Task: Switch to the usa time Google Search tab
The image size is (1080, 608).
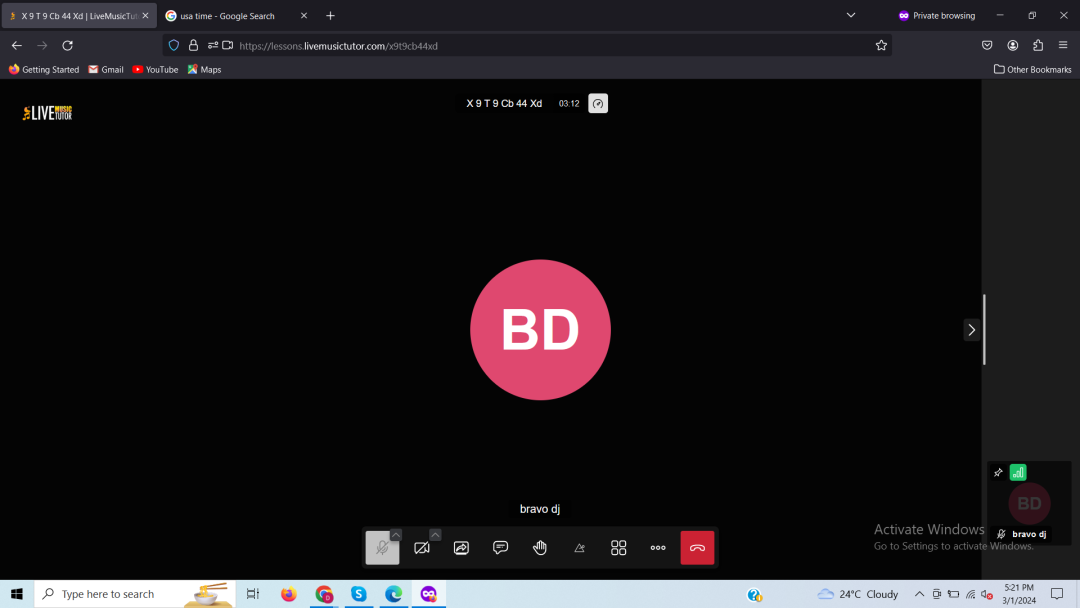Action: click(x=227, y=16)
